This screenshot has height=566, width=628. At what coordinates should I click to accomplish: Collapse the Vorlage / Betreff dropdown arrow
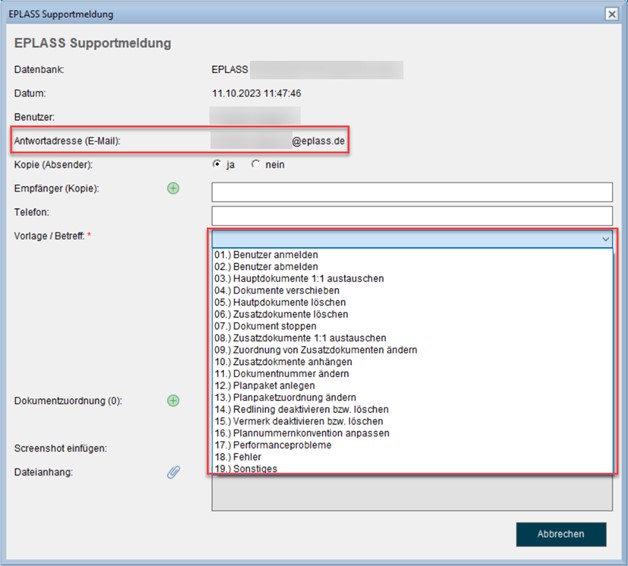pyautogui.click(x=604, y=240)
